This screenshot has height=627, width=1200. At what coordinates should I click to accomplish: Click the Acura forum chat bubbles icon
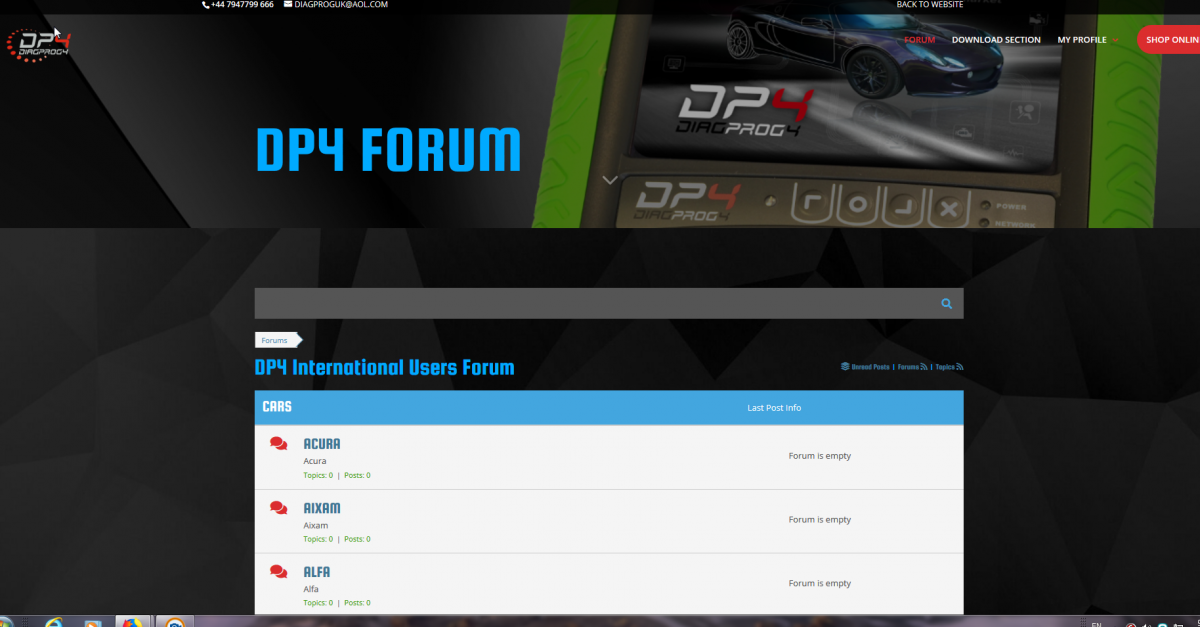pos(279,443)
